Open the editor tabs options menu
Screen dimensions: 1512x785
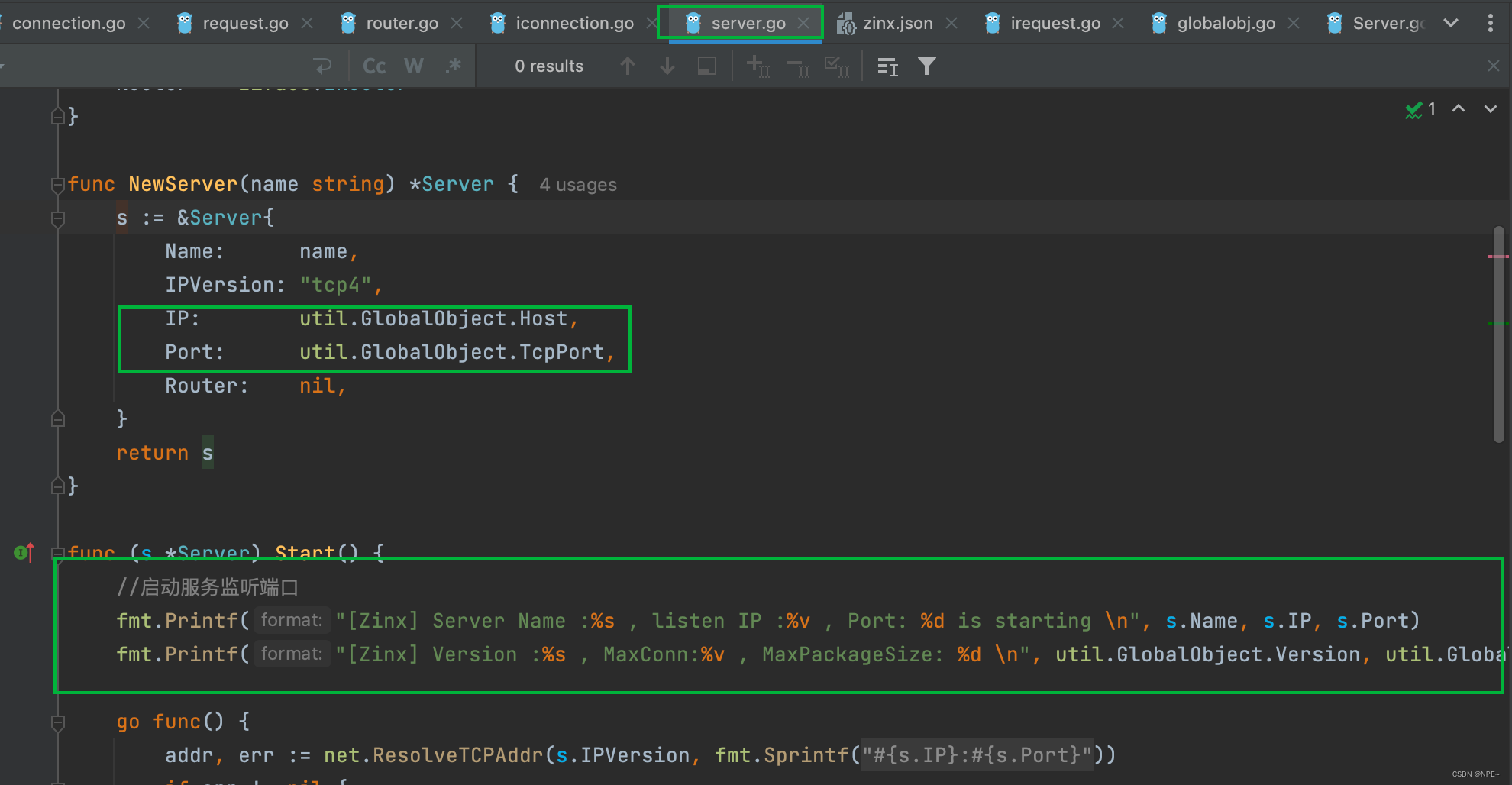[x=1491, y=23]
